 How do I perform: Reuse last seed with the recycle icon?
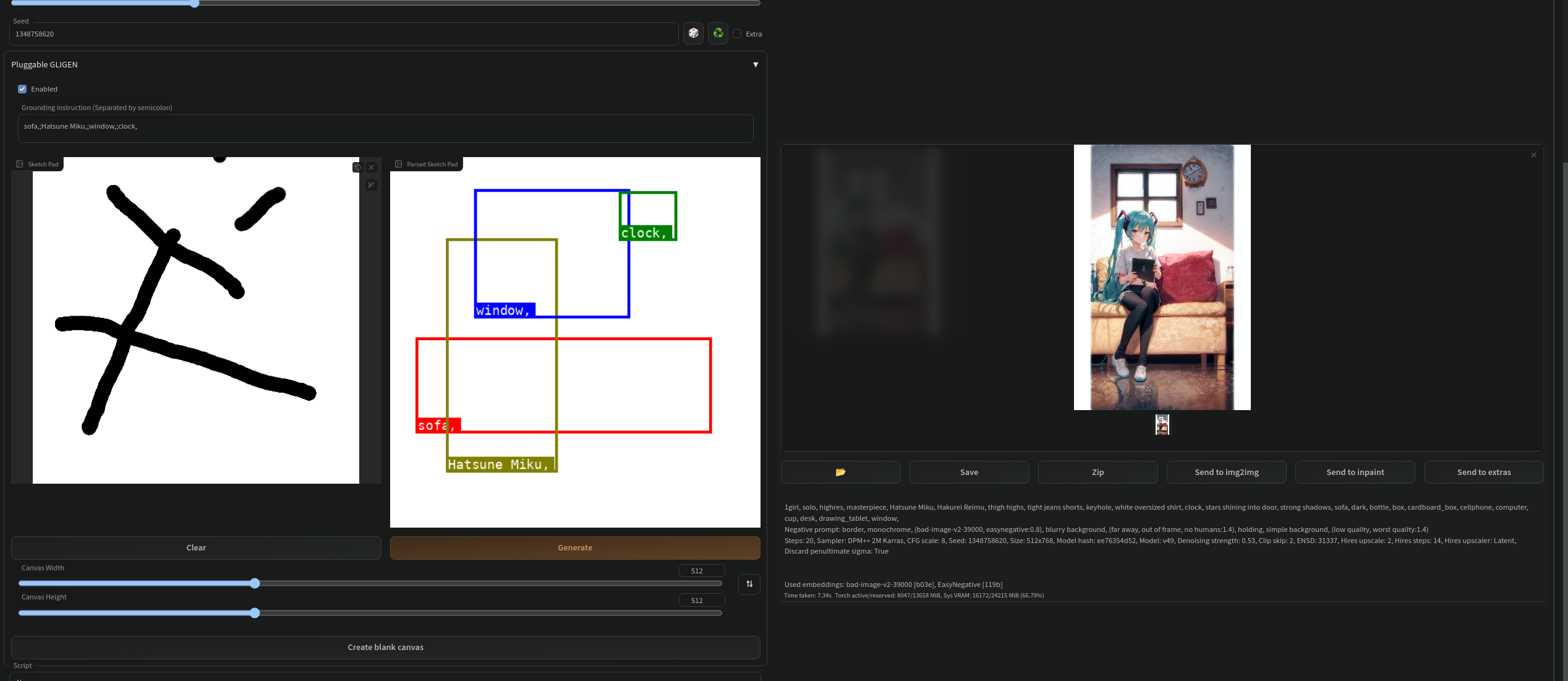[718, 33]
